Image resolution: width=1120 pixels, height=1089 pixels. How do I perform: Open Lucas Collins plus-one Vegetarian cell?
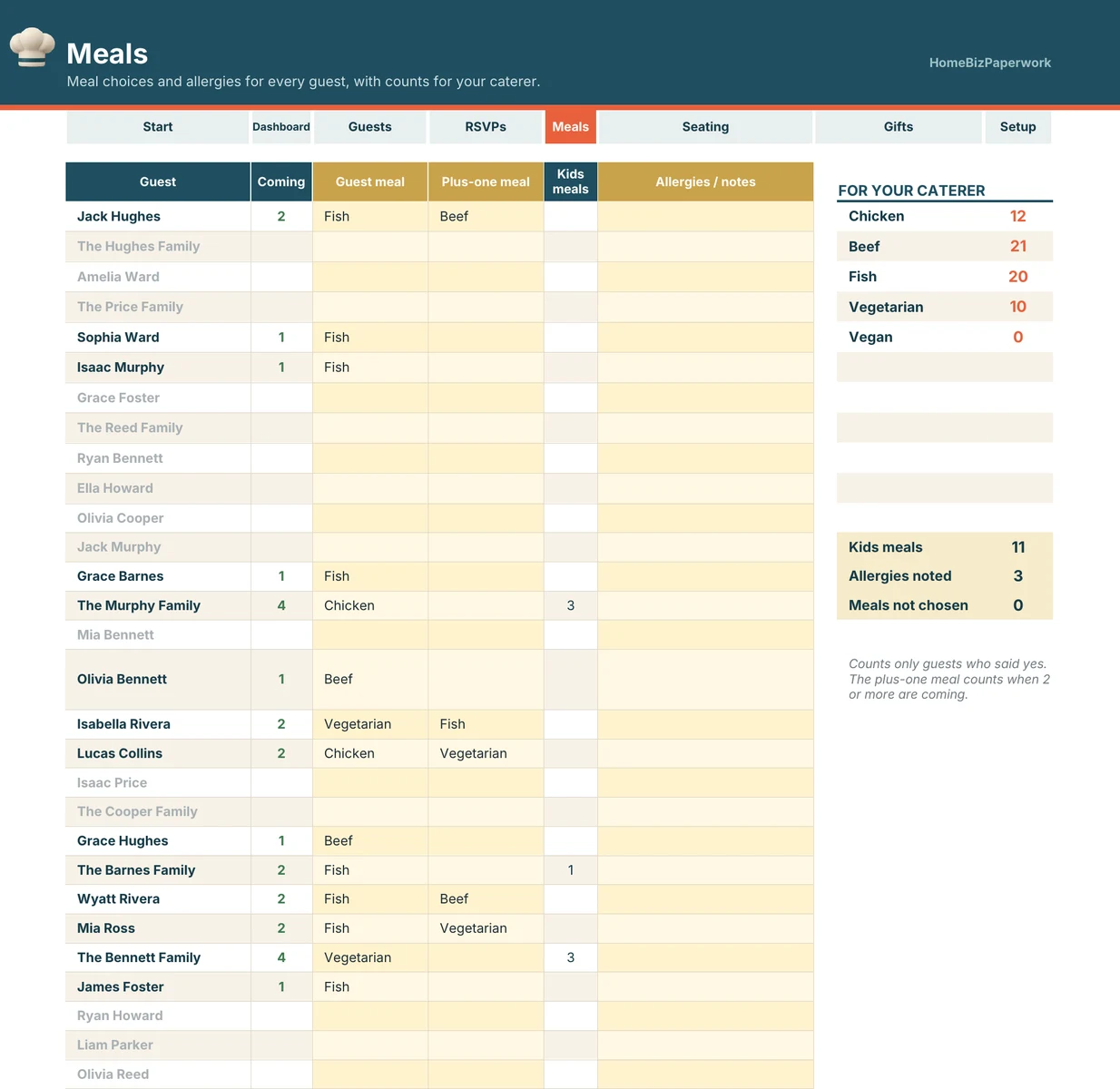click(x=486, y=753)
